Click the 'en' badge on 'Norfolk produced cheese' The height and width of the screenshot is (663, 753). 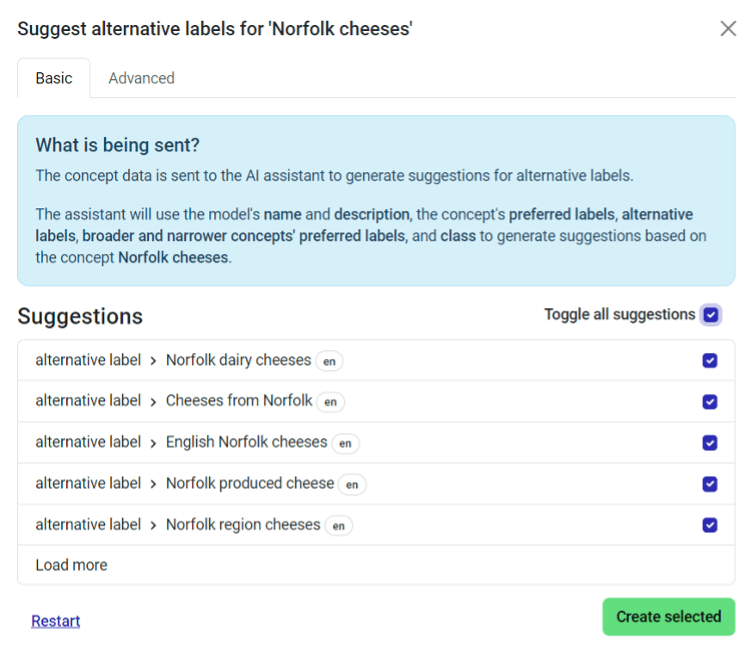pyautogui.click(x=352, y=485)
